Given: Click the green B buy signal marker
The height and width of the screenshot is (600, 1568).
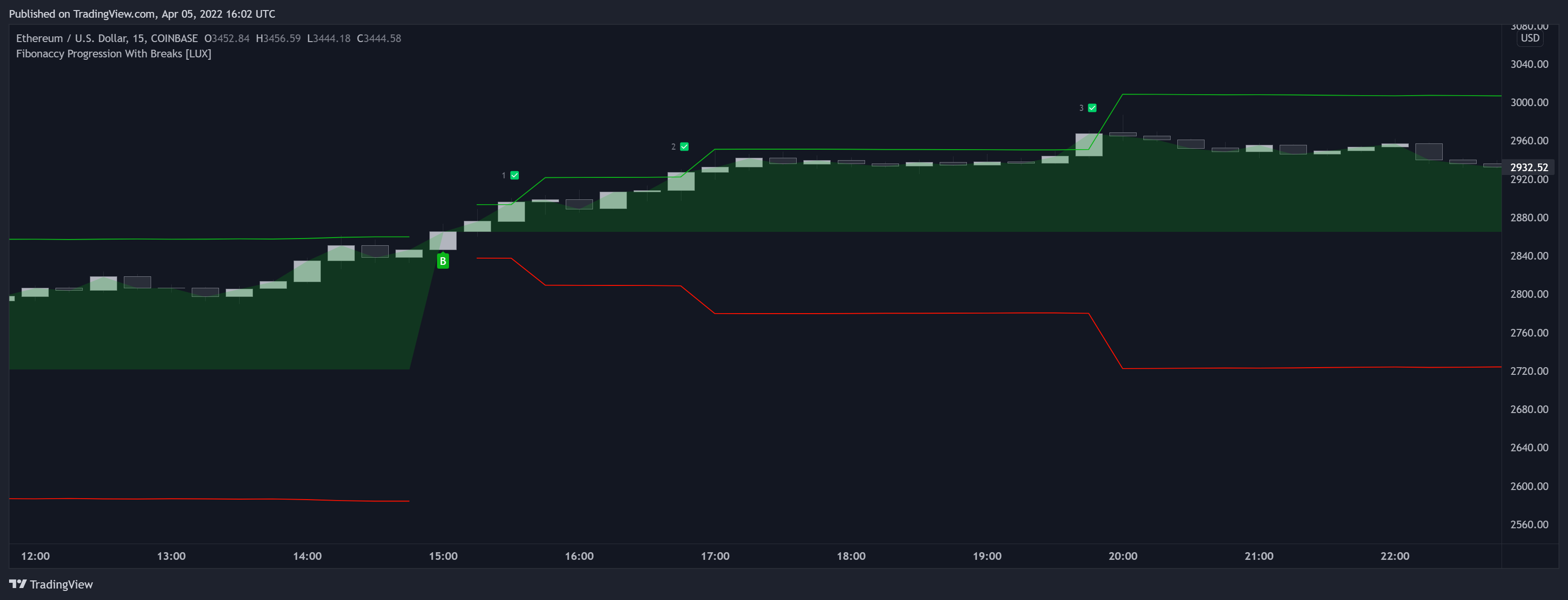Looking at the screenshot, I should point(442,261).
